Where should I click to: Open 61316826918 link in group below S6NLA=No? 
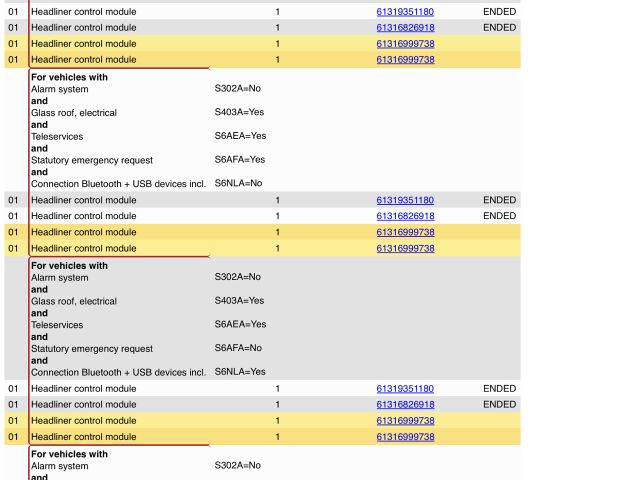[405, 216]
